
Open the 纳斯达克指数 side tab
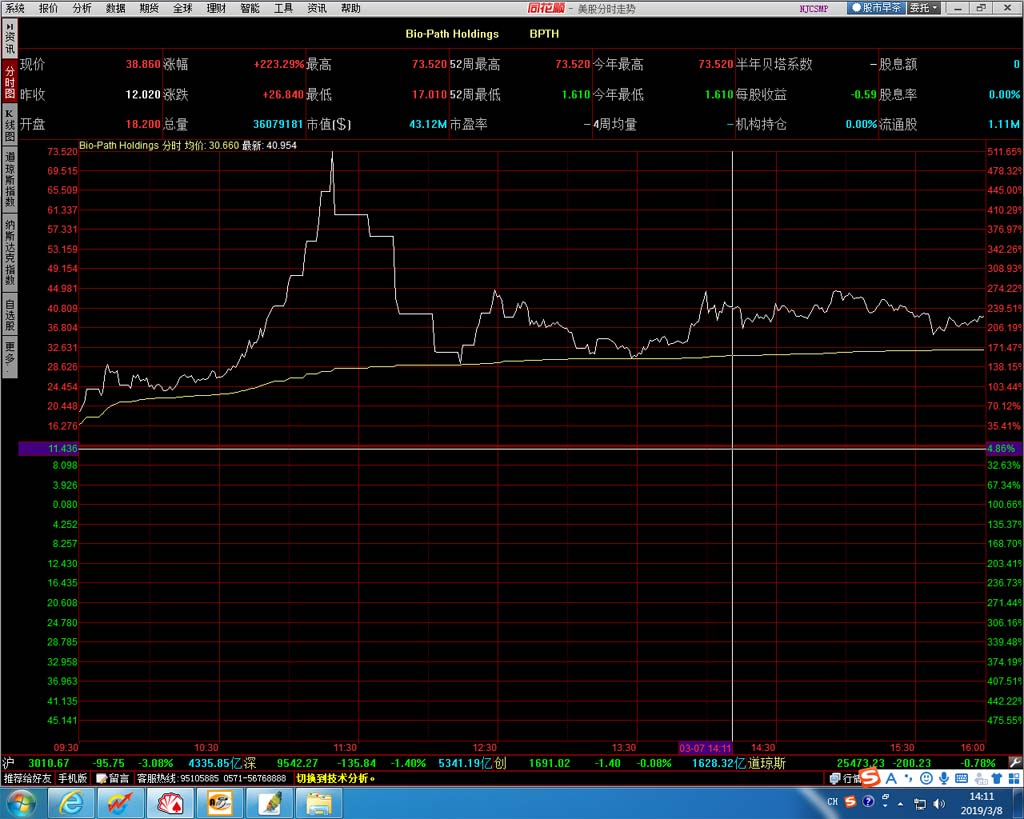tap(10, 252)
